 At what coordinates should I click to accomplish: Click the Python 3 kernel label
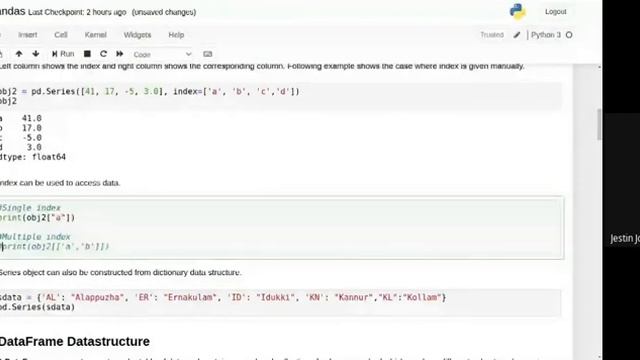click(x=546, y=35)
